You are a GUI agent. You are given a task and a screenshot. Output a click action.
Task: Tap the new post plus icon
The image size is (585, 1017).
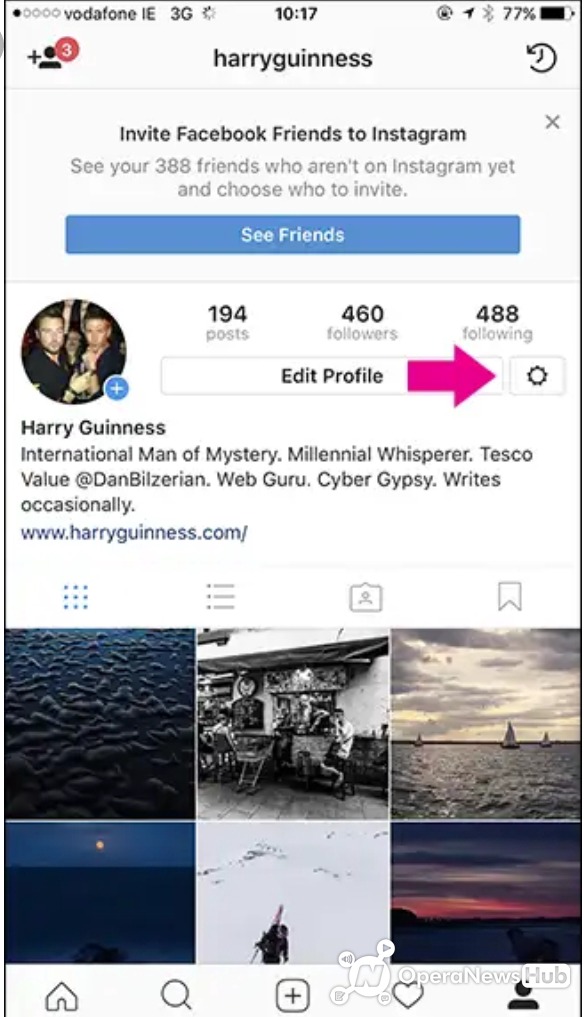click(292, 994)
